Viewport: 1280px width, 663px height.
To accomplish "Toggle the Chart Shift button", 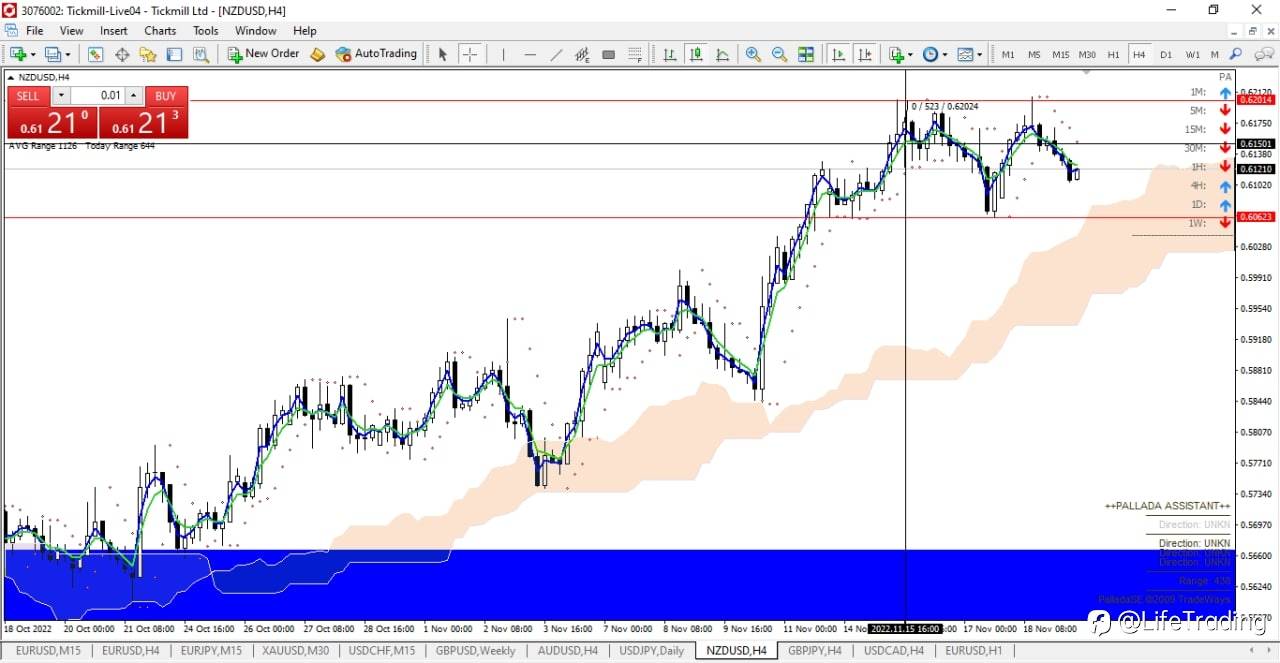I will [865, 54].
